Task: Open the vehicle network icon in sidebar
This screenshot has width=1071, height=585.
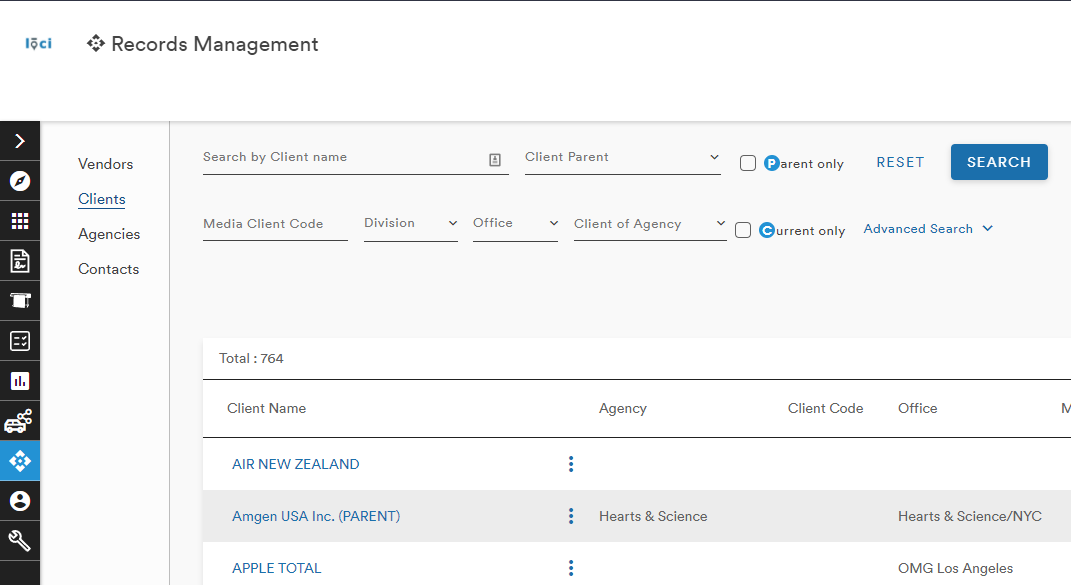Action: point(20,421)
